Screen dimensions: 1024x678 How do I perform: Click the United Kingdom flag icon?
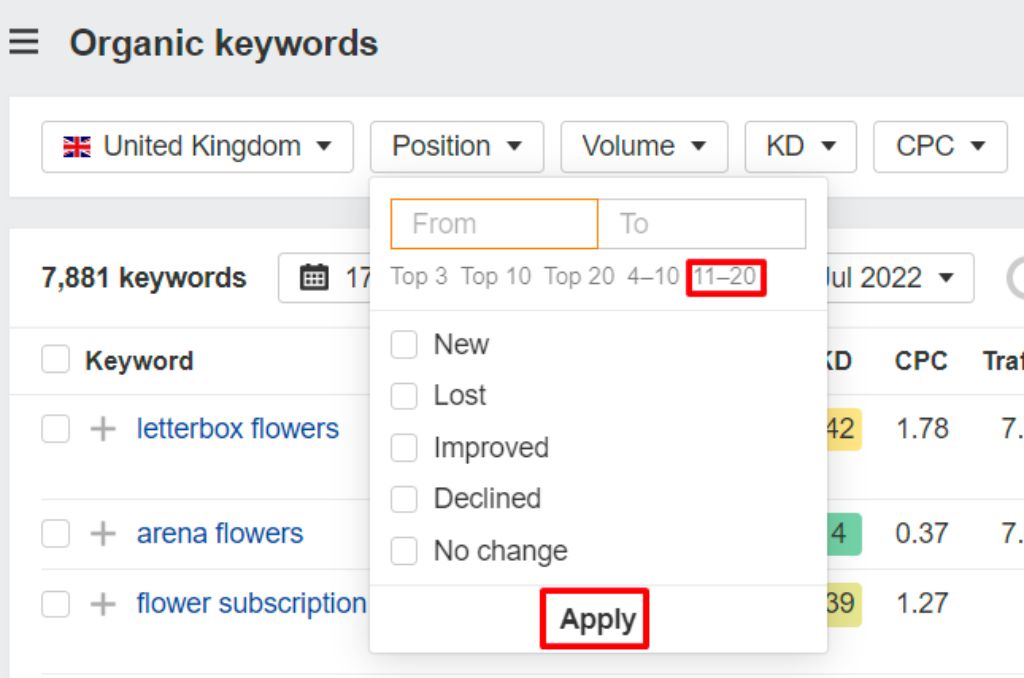77,147
